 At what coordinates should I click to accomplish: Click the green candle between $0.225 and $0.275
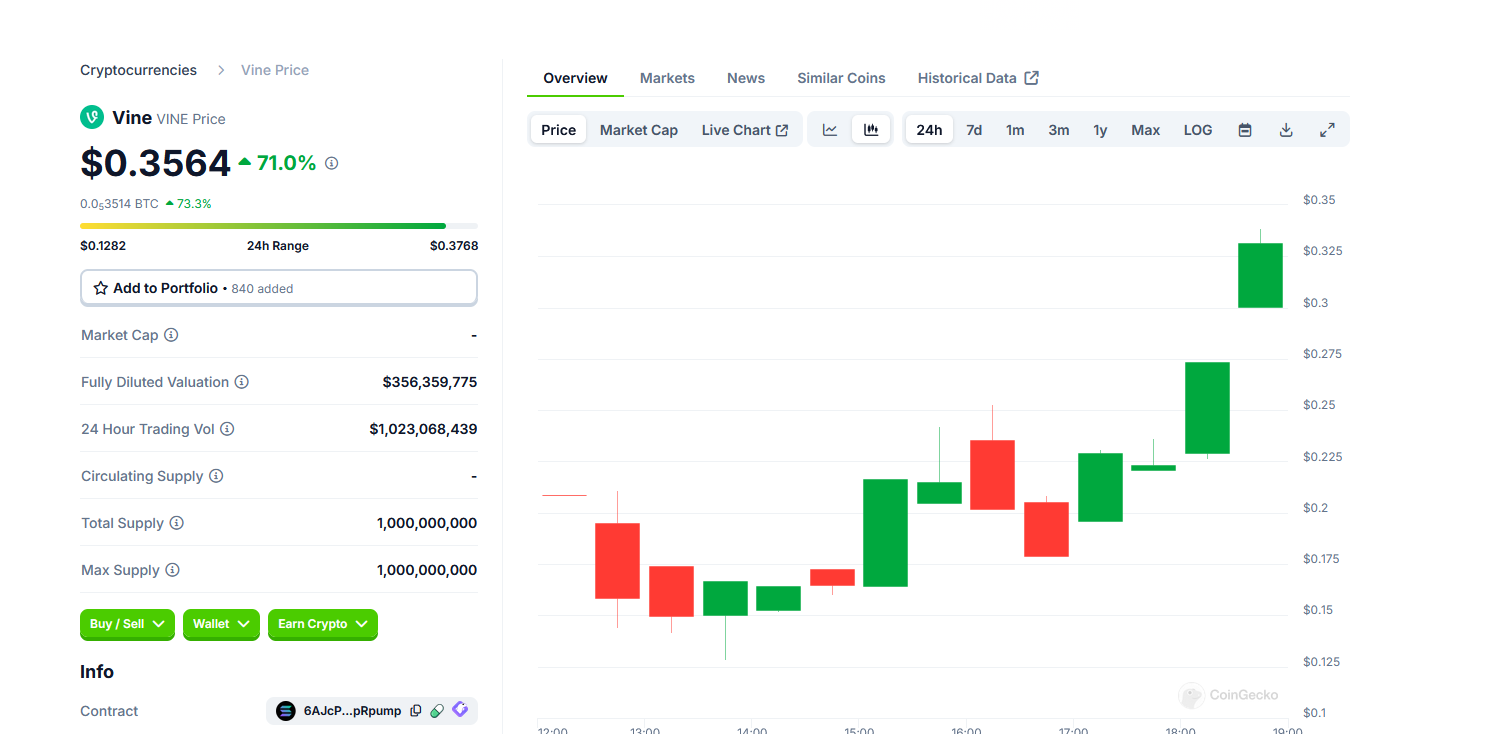(1207, 409)
